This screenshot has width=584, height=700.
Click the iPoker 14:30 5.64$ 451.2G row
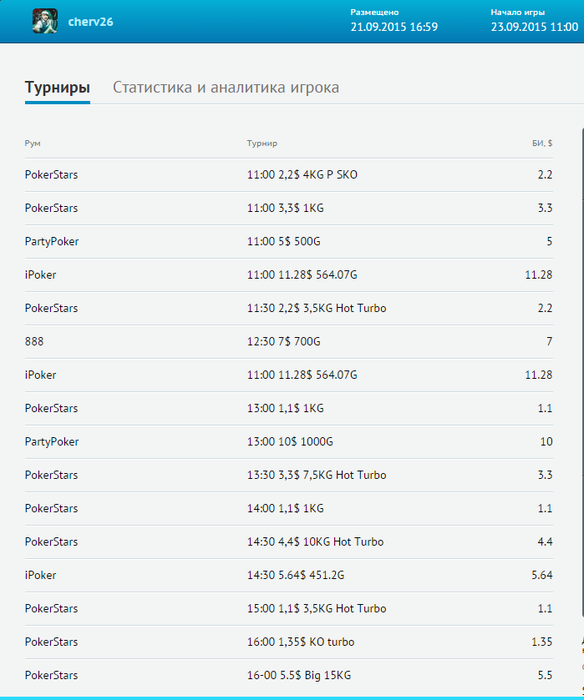coord(288,575)
